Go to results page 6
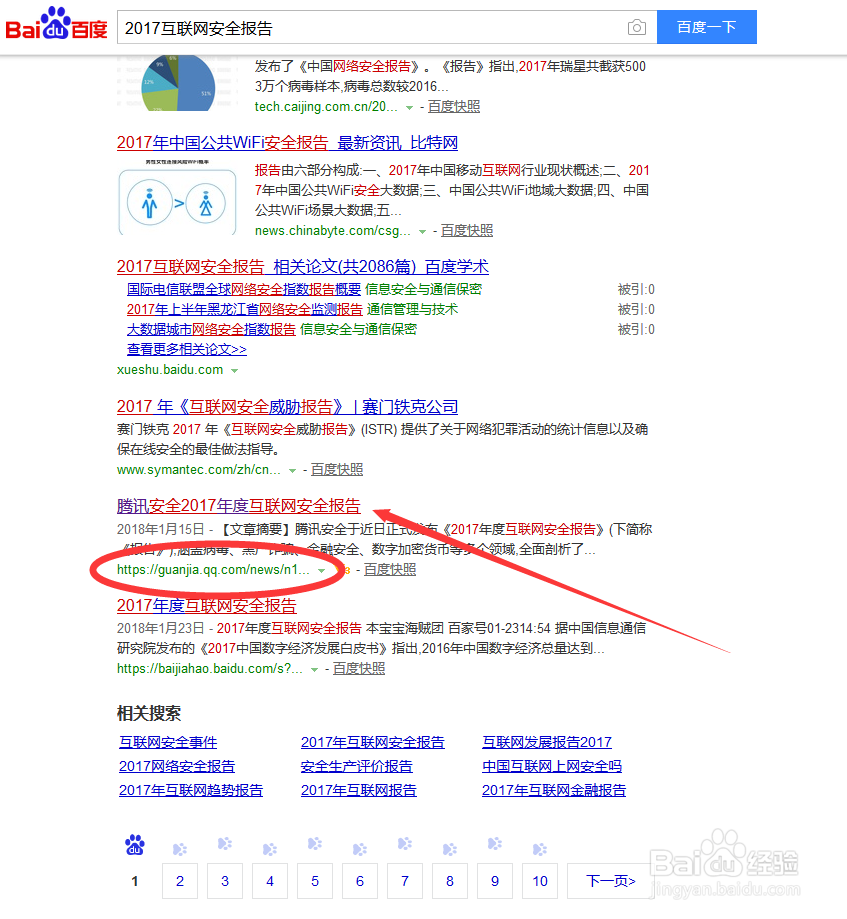 (x=360, y=881)
